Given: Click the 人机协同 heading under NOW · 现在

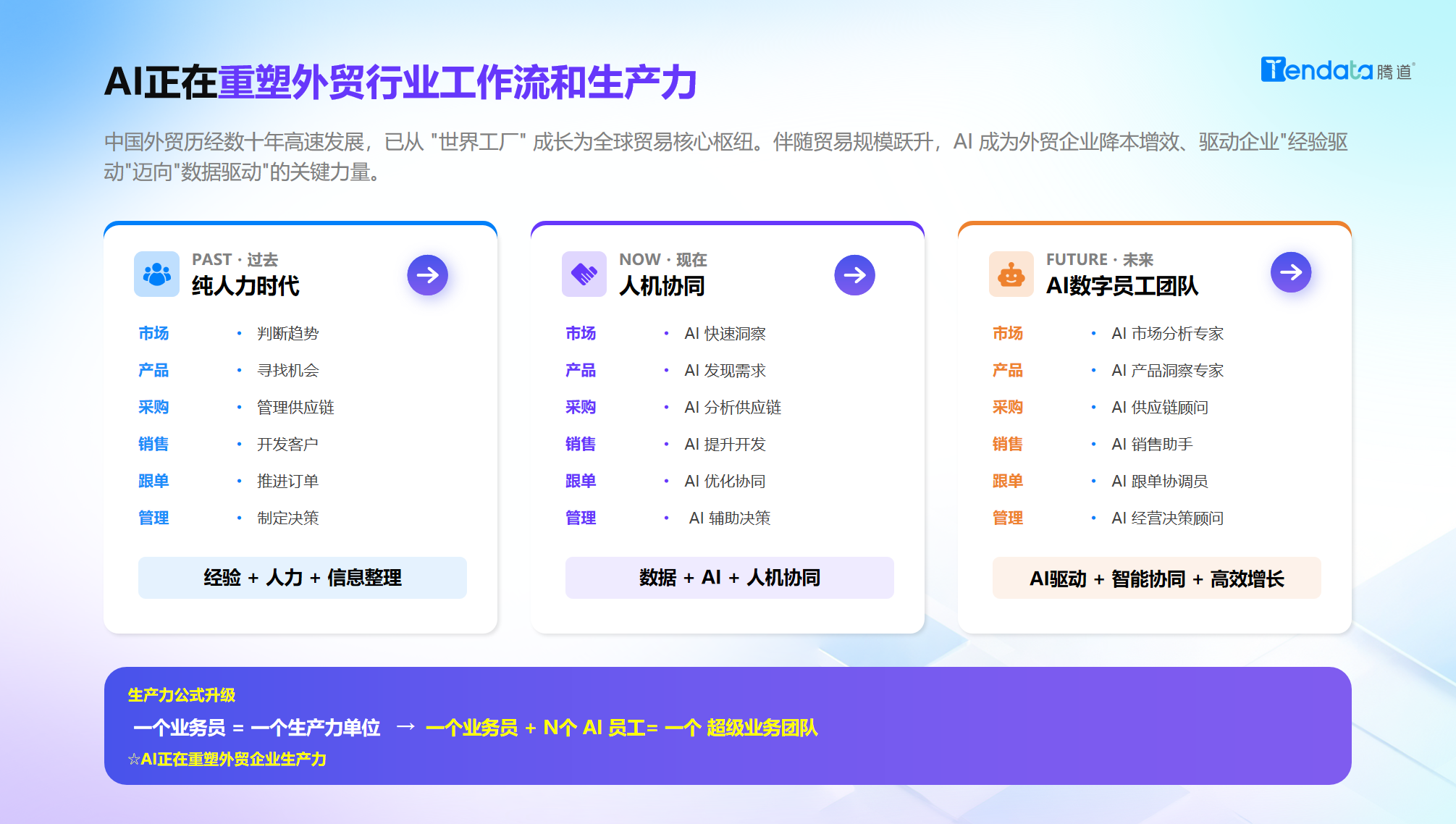Looking at the screenshot, I should click(x=662, y=286).
